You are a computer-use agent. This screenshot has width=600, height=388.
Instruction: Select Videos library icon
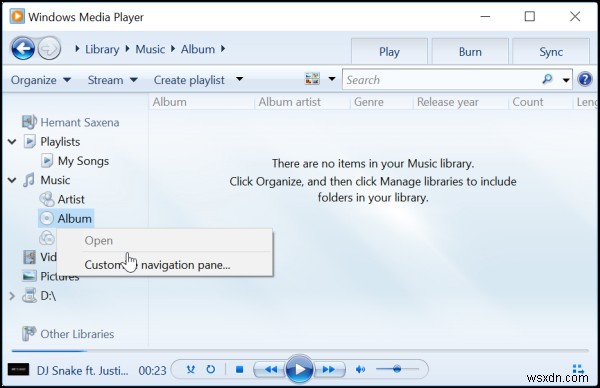[29, 257]
